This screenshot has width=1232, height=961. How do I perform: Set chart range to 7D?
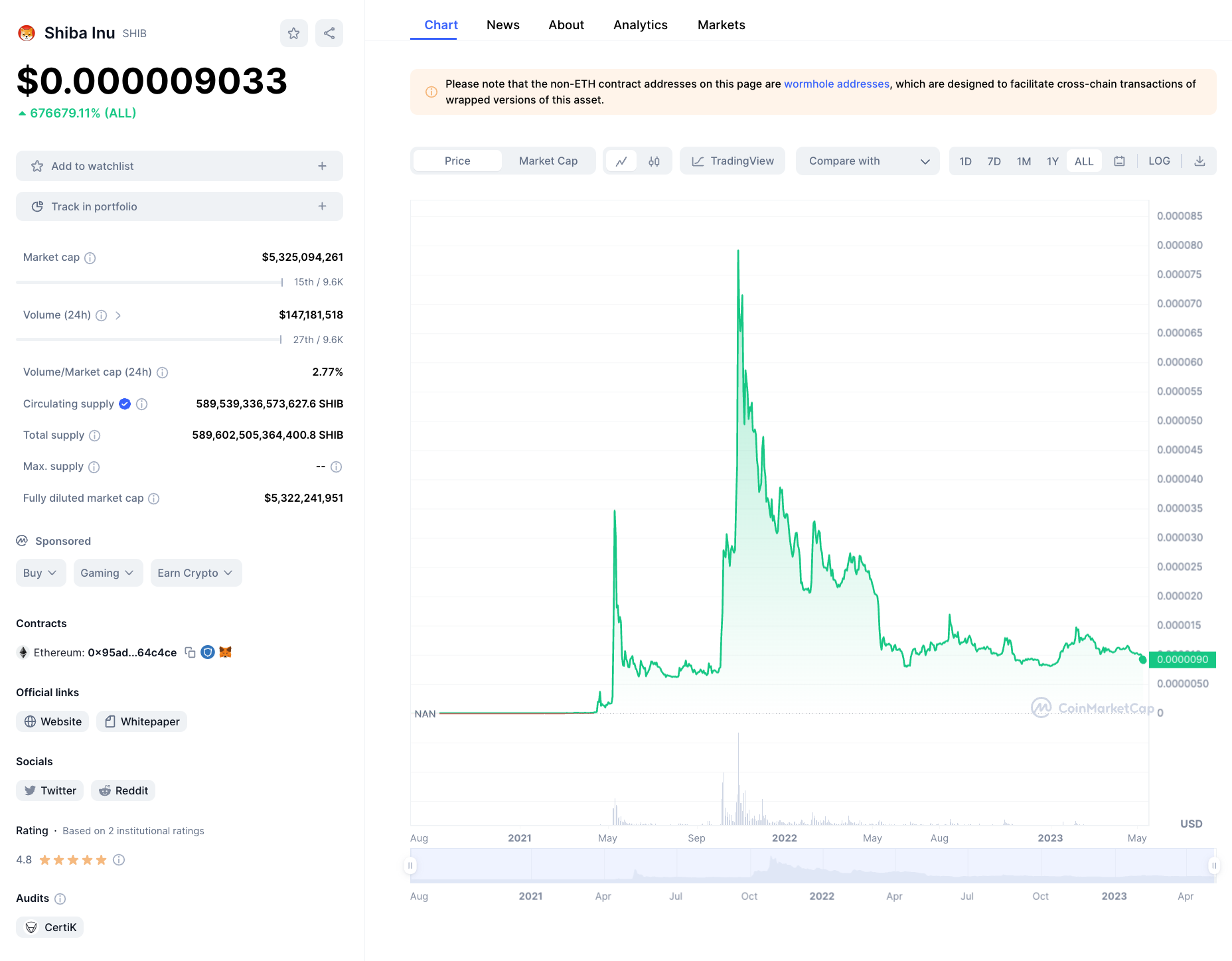(994, 161)
